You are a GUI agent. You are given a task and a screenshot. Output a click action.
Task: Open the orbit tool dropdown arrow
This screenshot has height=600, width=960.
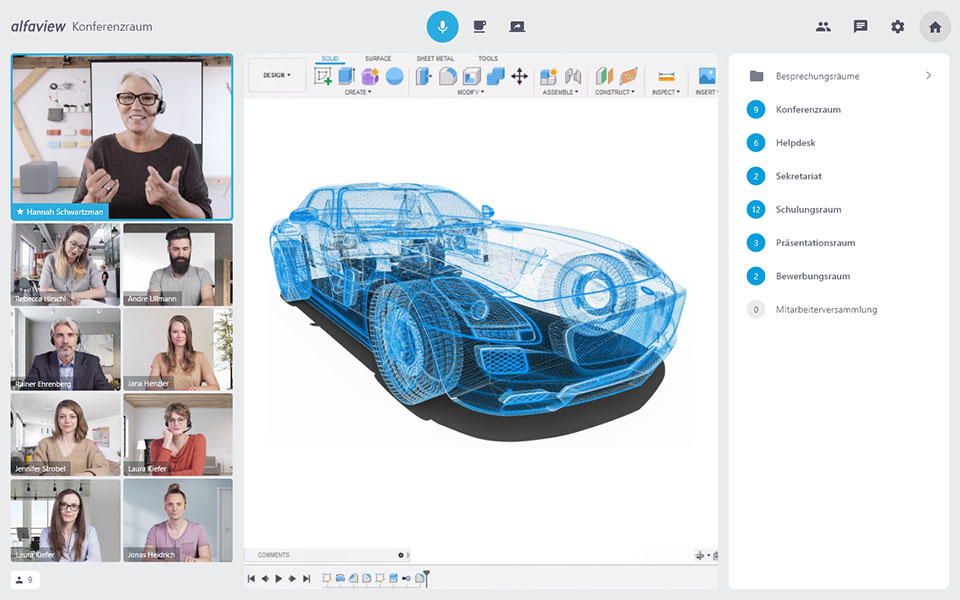point(708,555)
